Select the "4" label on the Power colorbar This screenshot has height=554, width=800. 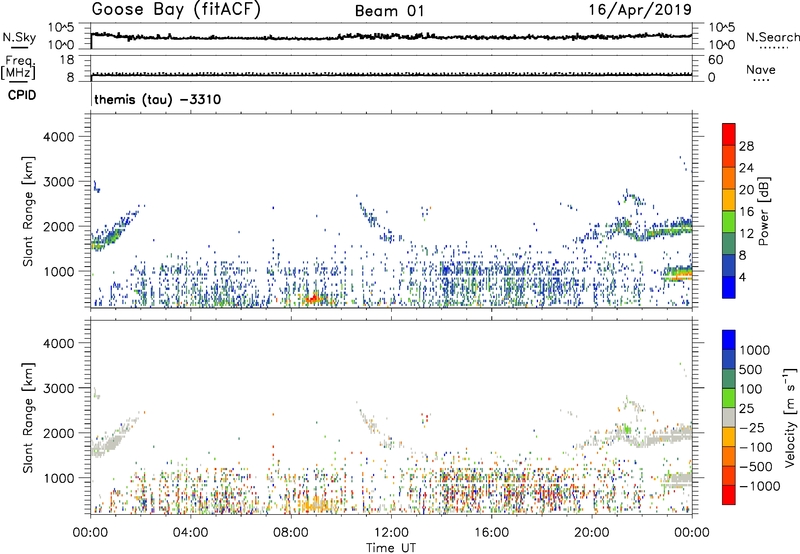(x=742, y=277)
